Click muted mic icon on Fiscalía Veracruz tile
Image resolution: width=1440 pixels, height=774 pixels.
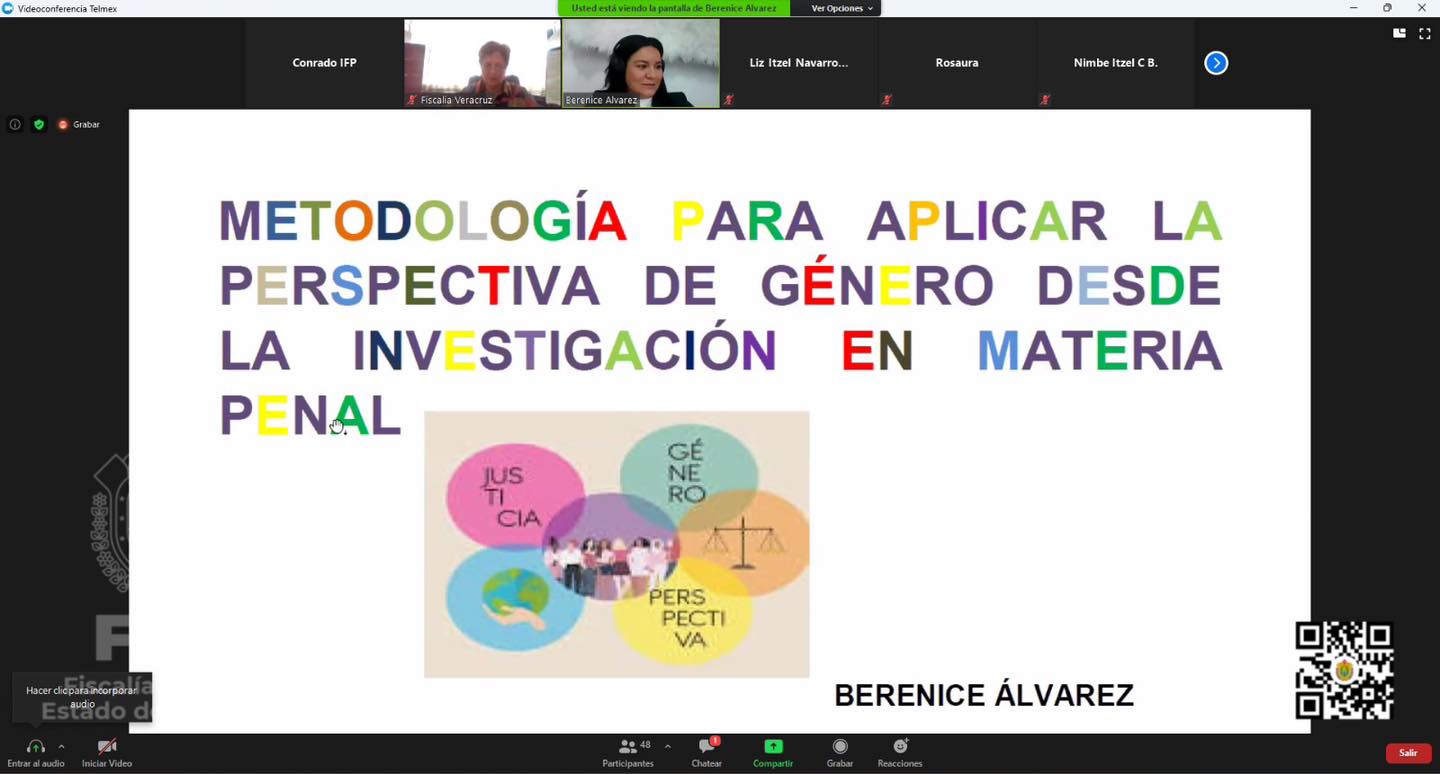click(412, 100)
